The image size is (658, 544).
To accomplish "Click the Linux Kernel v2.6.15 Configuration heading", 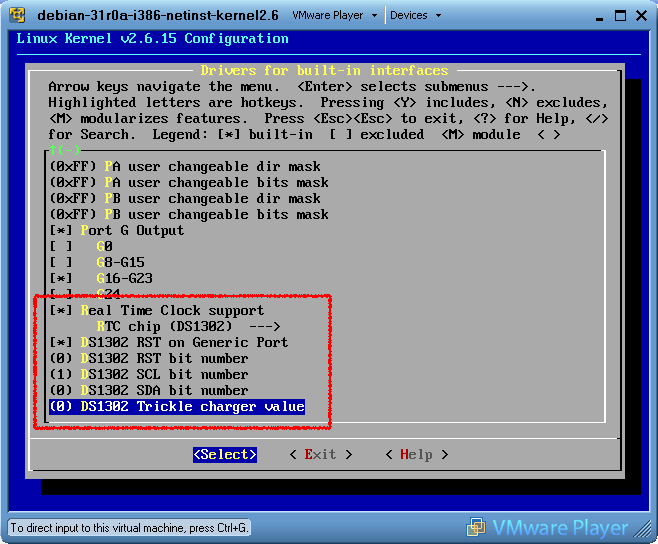I will point(152,39).
